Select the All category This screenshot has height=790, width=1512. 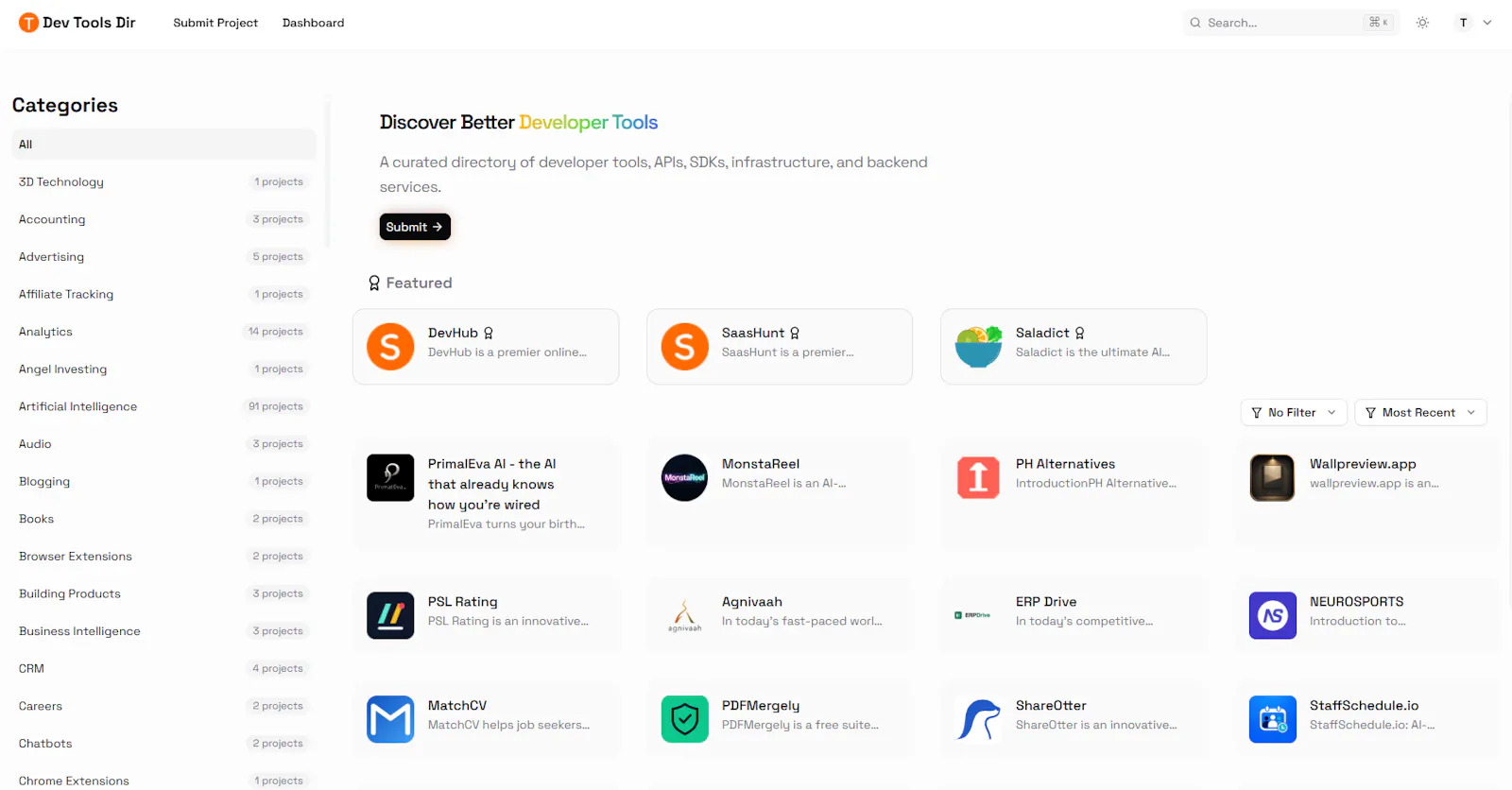[164, 145]
